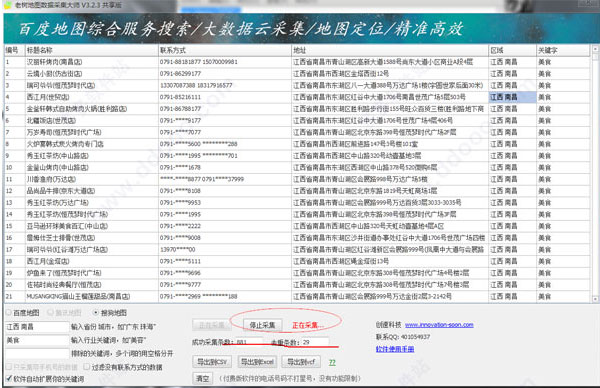The image size is (600, 388).
Task: Sort by the 联系方式 column header
Action: pyautogui.click(x=225, y=50)
